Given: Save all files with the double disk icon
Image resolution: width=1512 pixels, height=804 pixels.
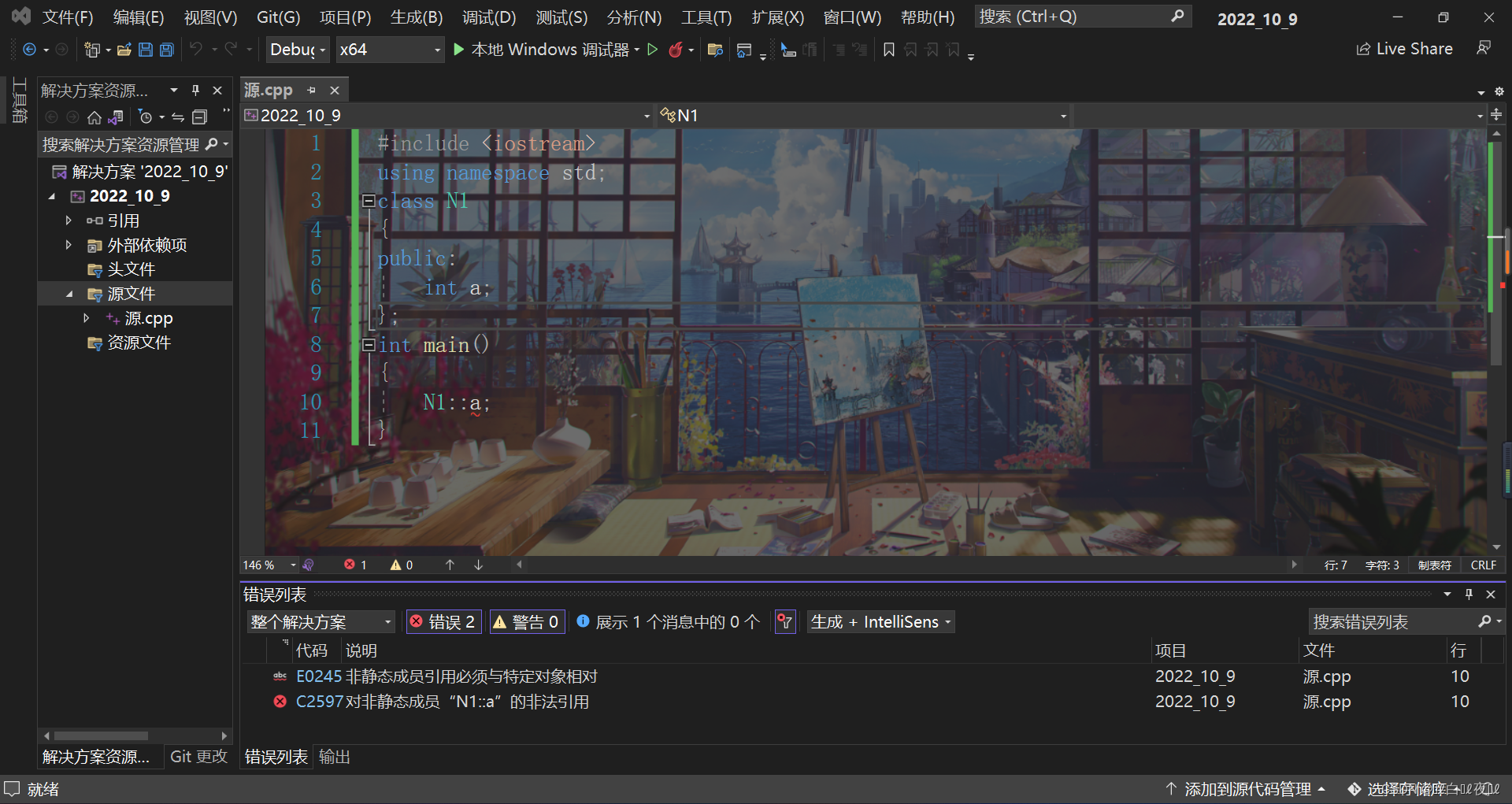Looking at the screenshot, I should point(167,50).
